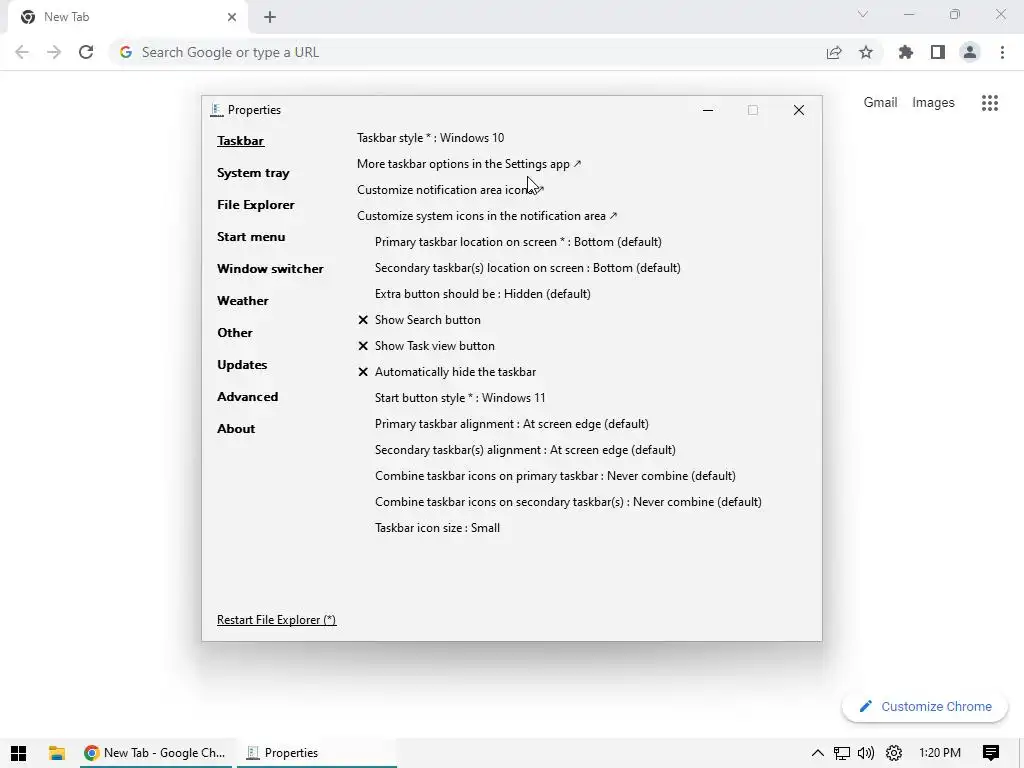Click the Properties taskbar button

[317, 753]
